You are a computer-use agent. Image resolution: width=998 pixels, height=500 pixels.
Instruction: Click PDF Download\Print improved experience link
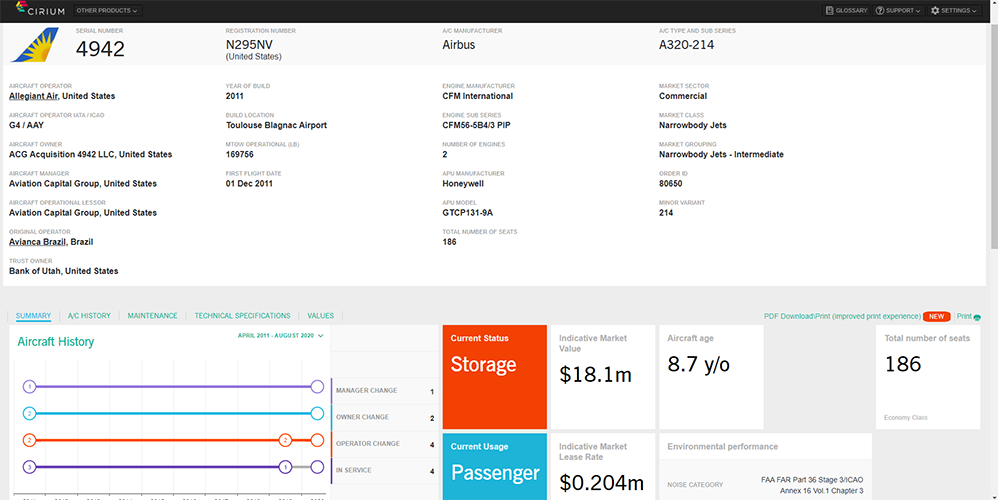point(842,316)
